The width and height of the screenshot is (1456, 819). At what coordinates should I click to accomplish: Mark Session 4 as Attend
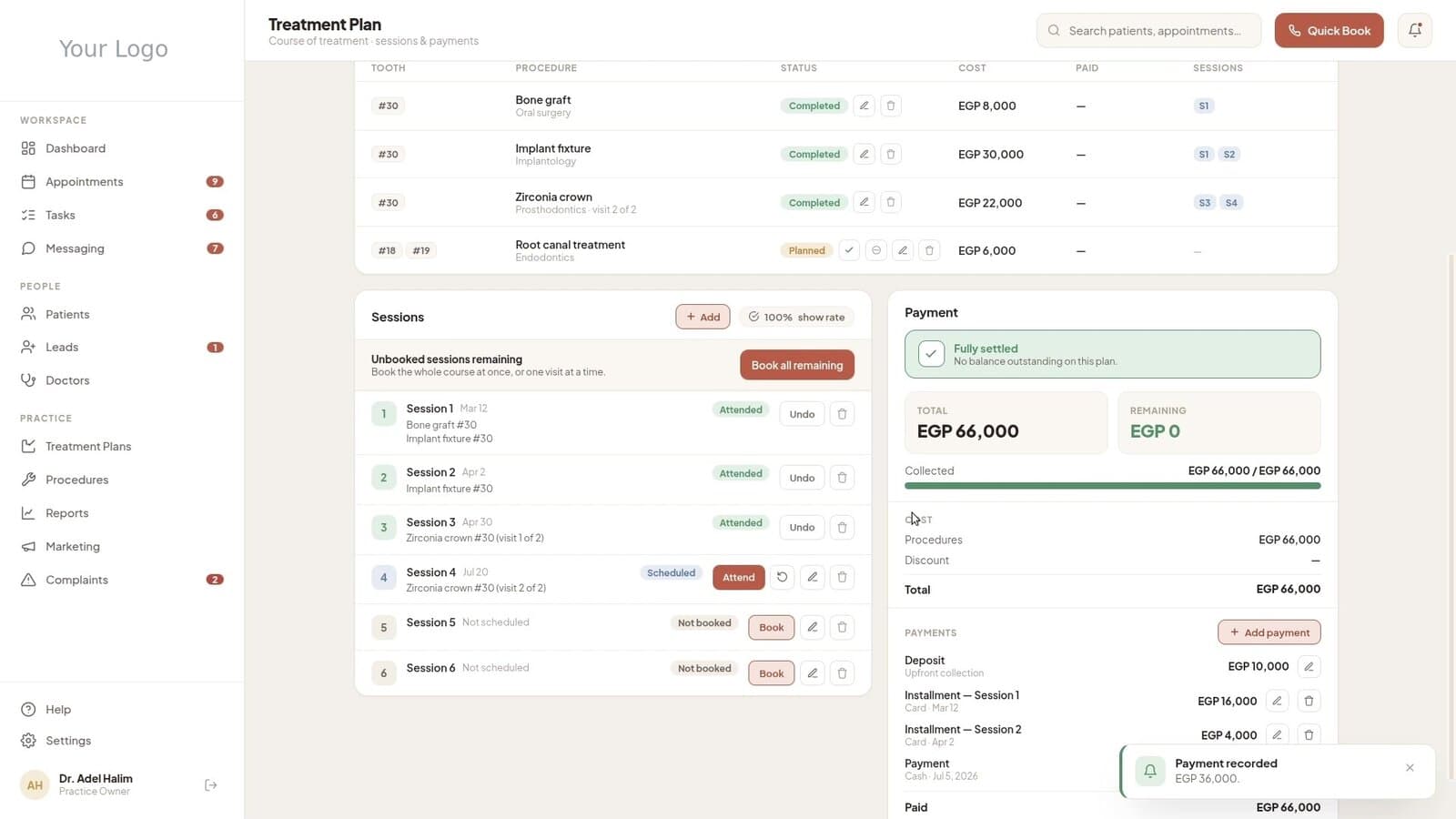739,577
